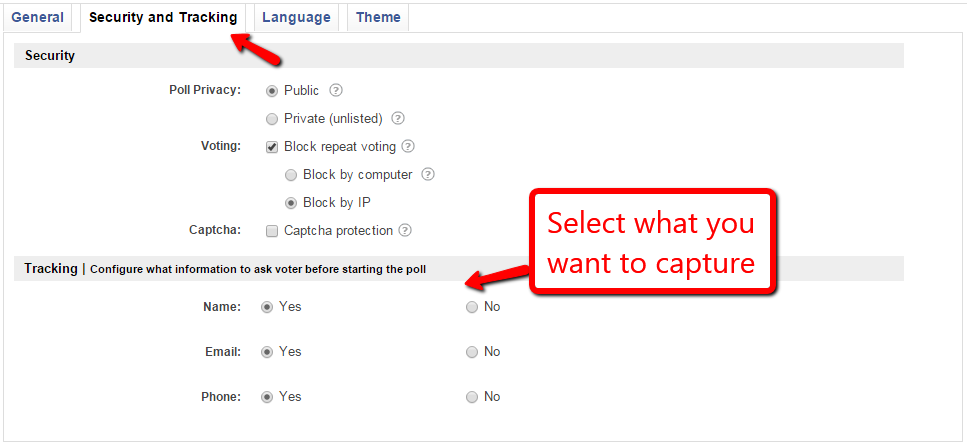Set Phone tracking to No
The width and height of the screenshot is (967, 445).
click(472, 397)
